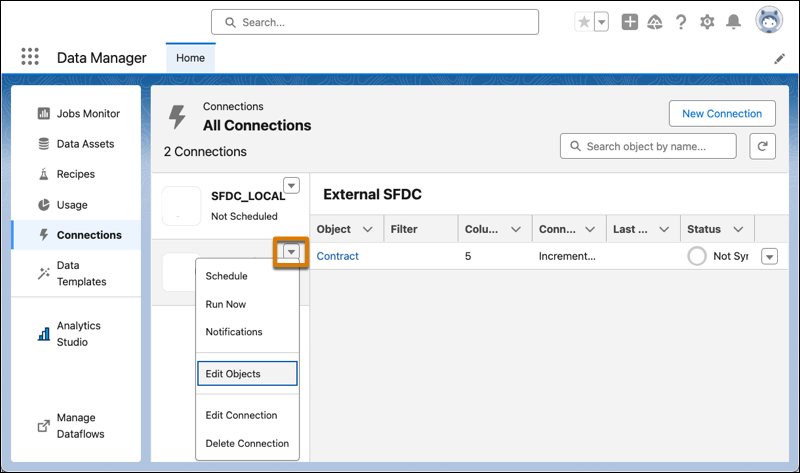This screenshot has height=473, width=800.
Task: Click the Manage Dataflows external link icon
Action: tap(44, 426)
